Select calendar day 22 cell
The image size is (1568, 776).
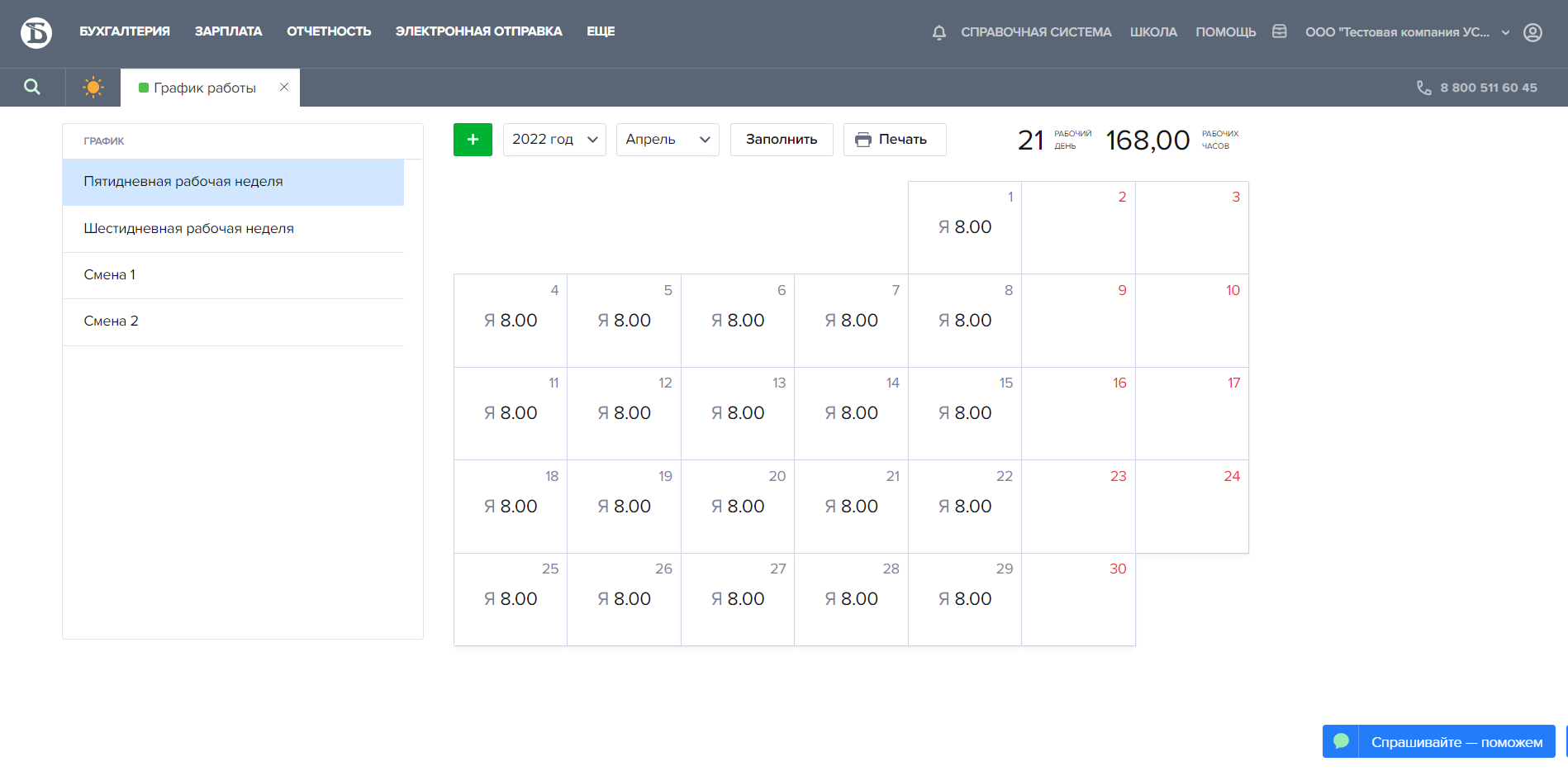pyautogui.click(x=965, y=507)
